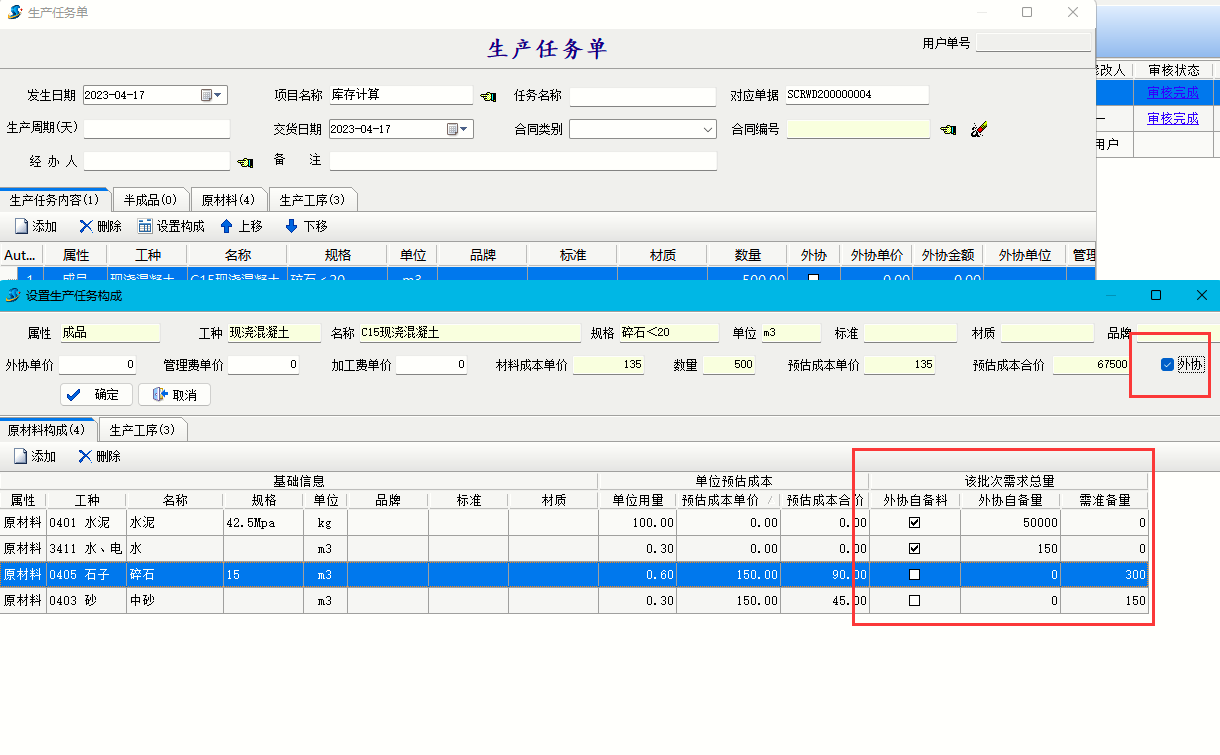This screenshot has height=755, width=1220.
Task: Expand the 合同类别 combo box
Action: tap(708, 130)
